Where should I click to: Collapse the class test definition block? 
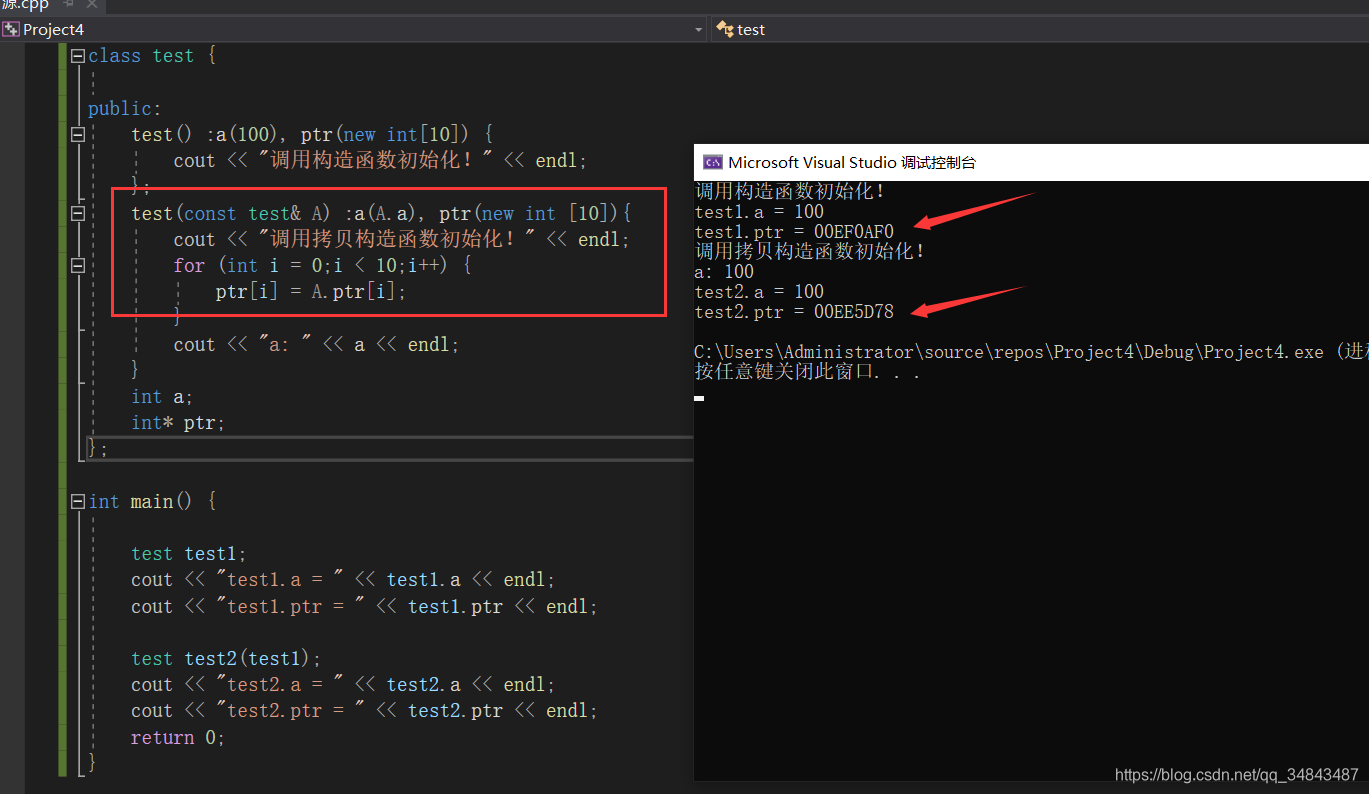[78, 57]
